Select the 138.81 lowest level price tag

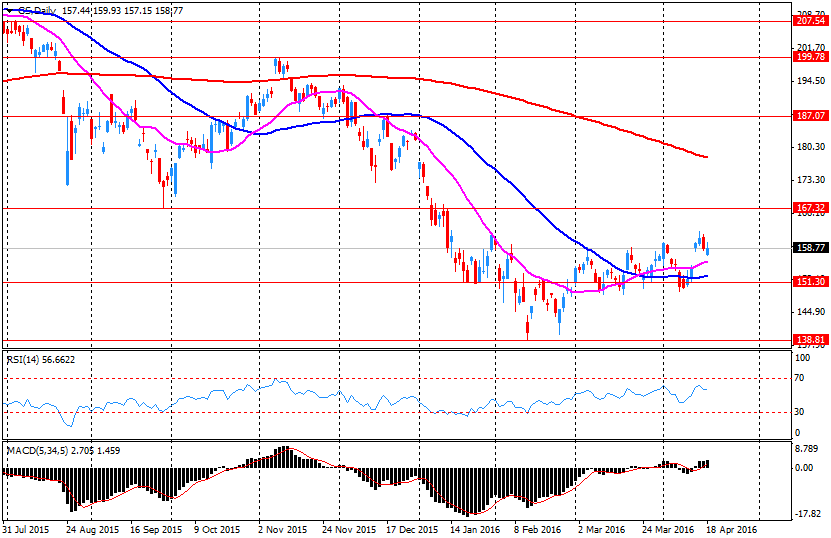(809, 340)
